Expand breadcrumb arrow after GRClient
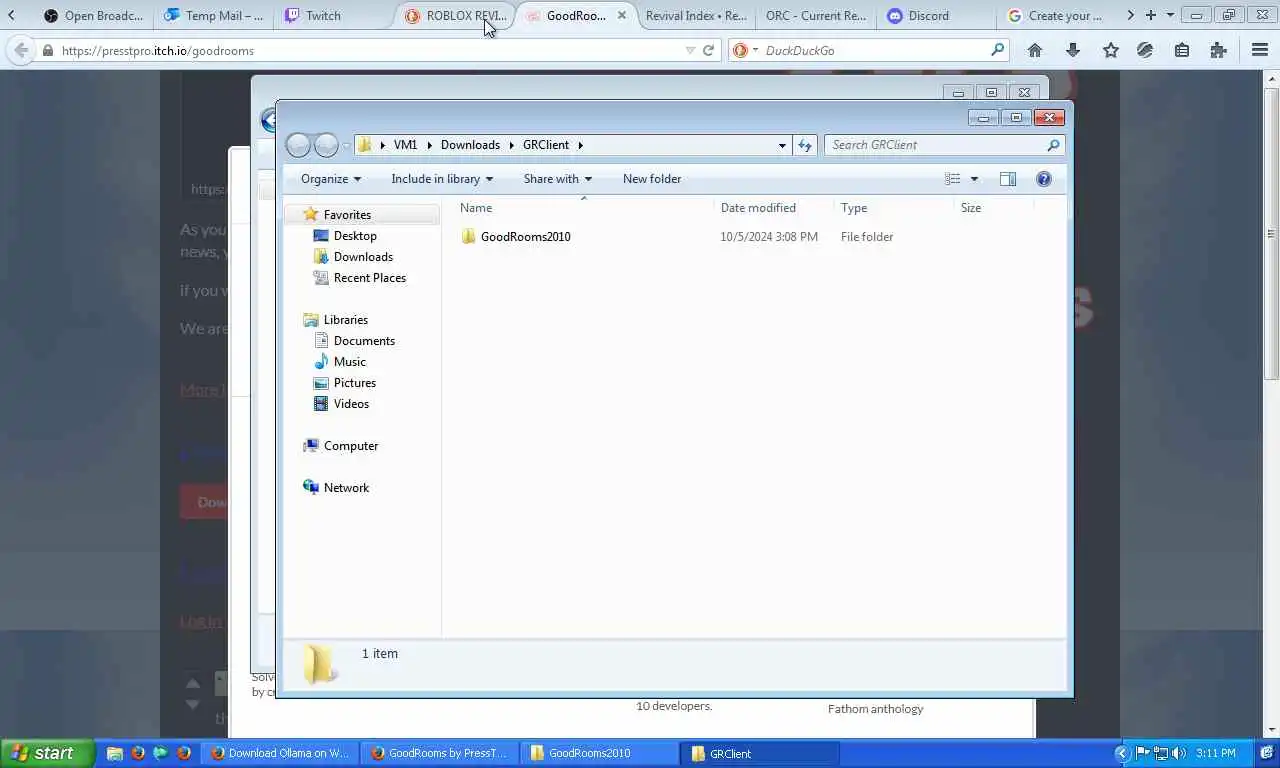Screen dimensions: 1280x768 tap(580, 145)
